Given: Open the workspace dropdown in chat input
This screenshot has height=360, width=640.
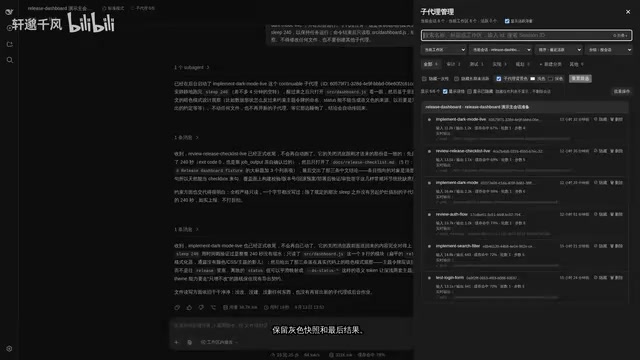Looking at the screenshot, I should pos(219,342).
